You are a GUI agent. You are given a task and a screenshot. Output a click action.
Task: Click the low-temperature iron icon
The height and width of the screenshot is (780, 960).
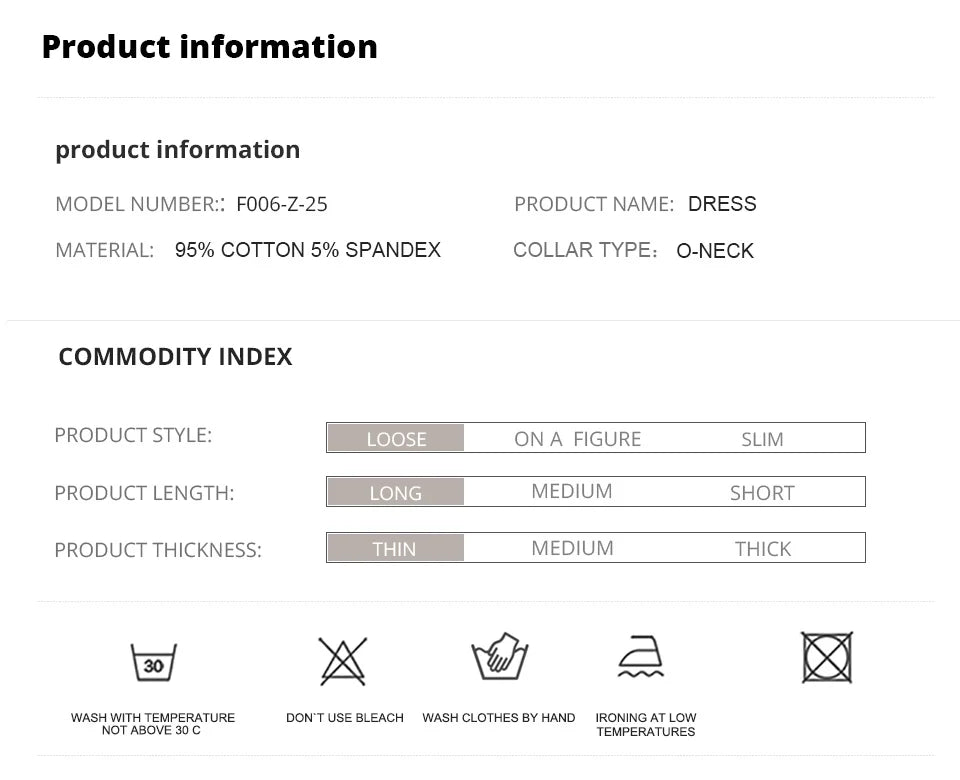point(641,658)
